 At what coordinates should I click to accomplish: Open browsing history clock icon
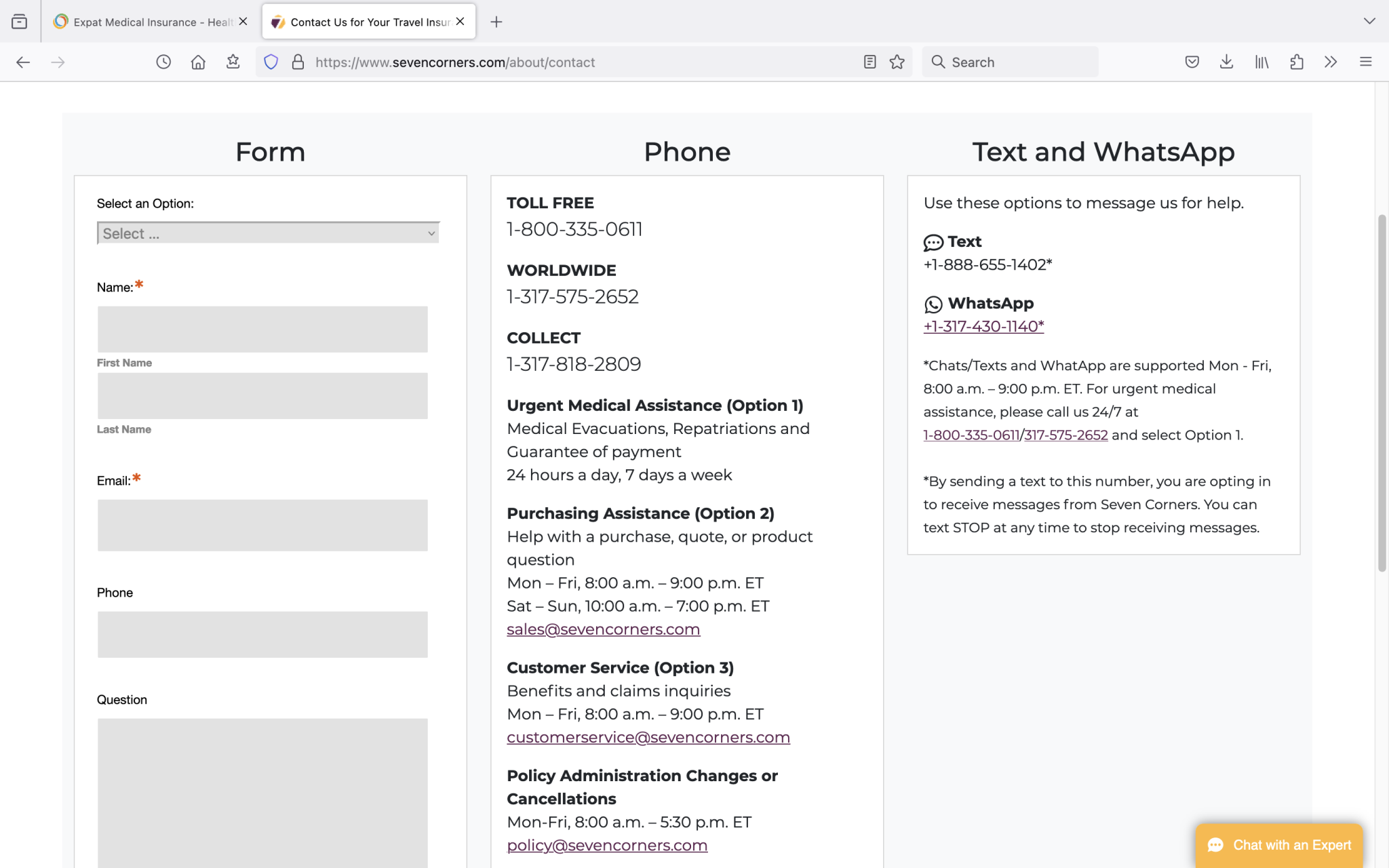(163, 62)
